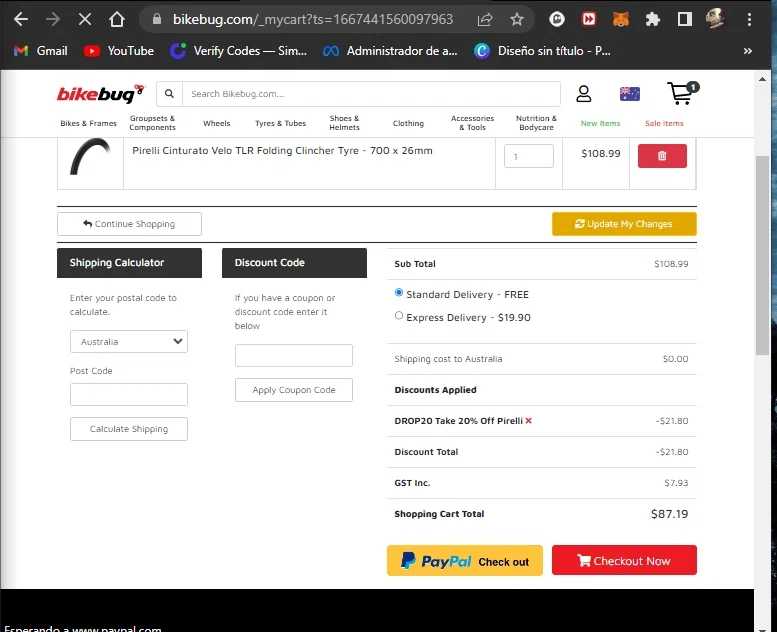
Task: Open the user account icon
Action: (584, 94)
